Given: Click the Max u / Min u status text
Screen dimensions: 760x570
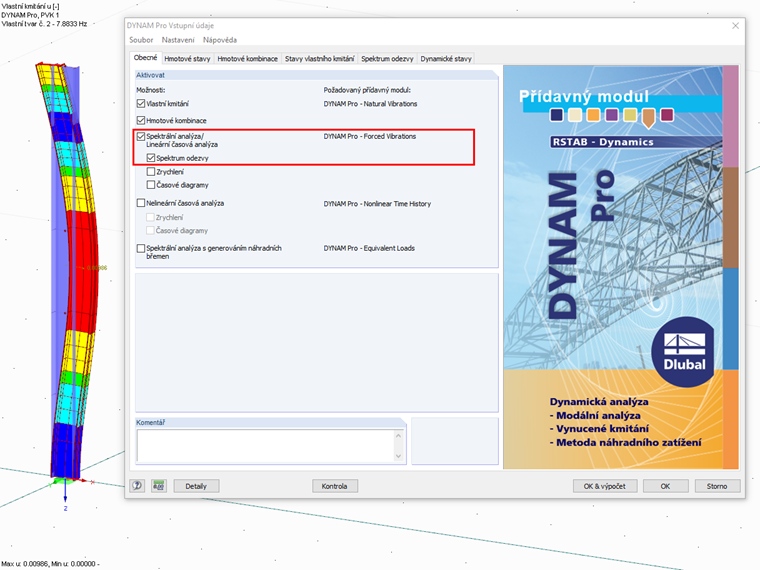Looking at the screenshot, I should tap(50, 564).
